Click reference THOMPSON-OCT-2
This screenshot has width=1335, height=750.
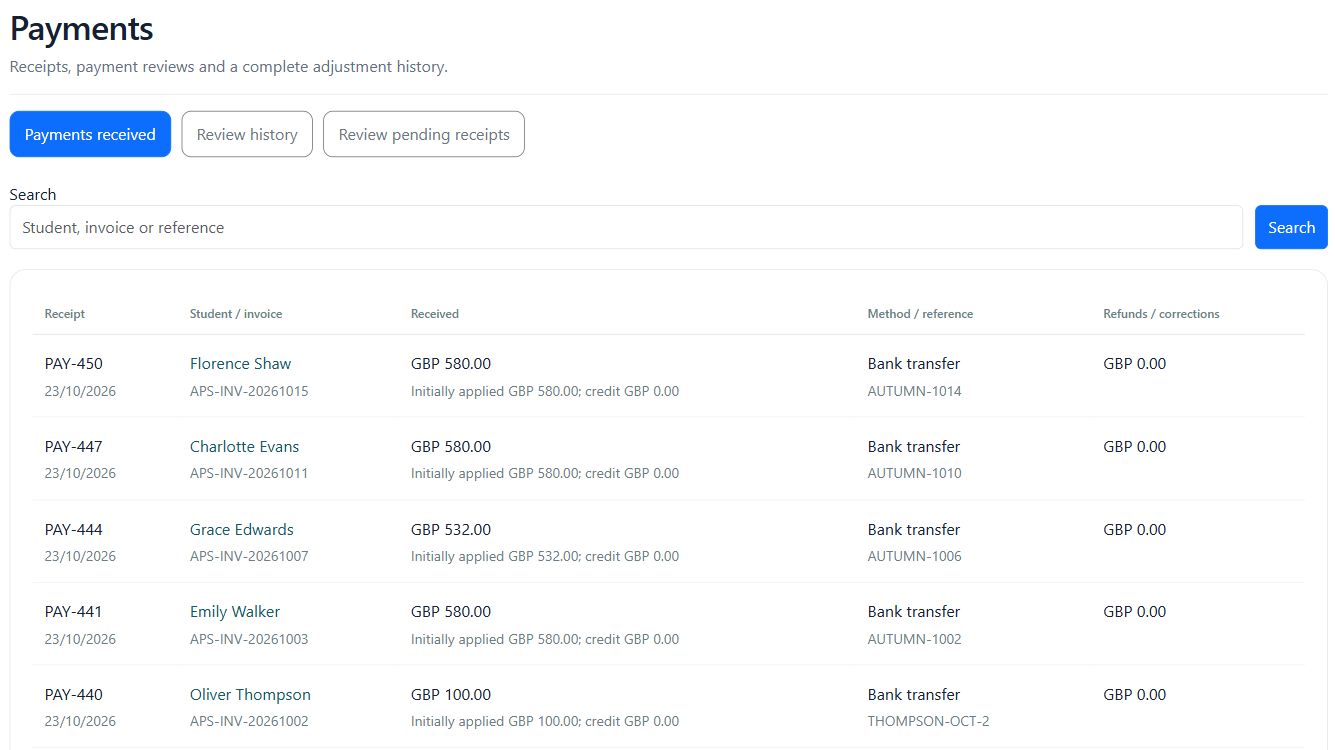click(929, 721)
